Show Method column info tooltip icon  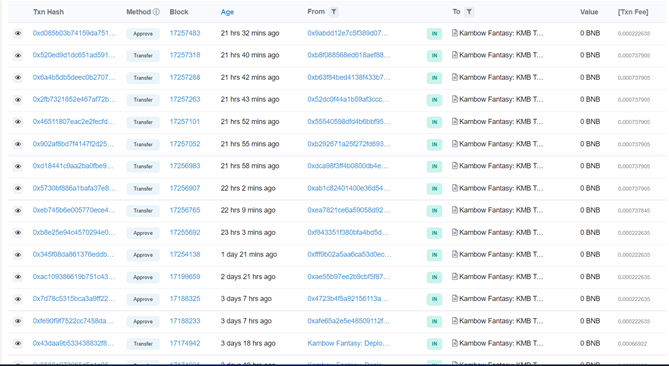[156, 12]
